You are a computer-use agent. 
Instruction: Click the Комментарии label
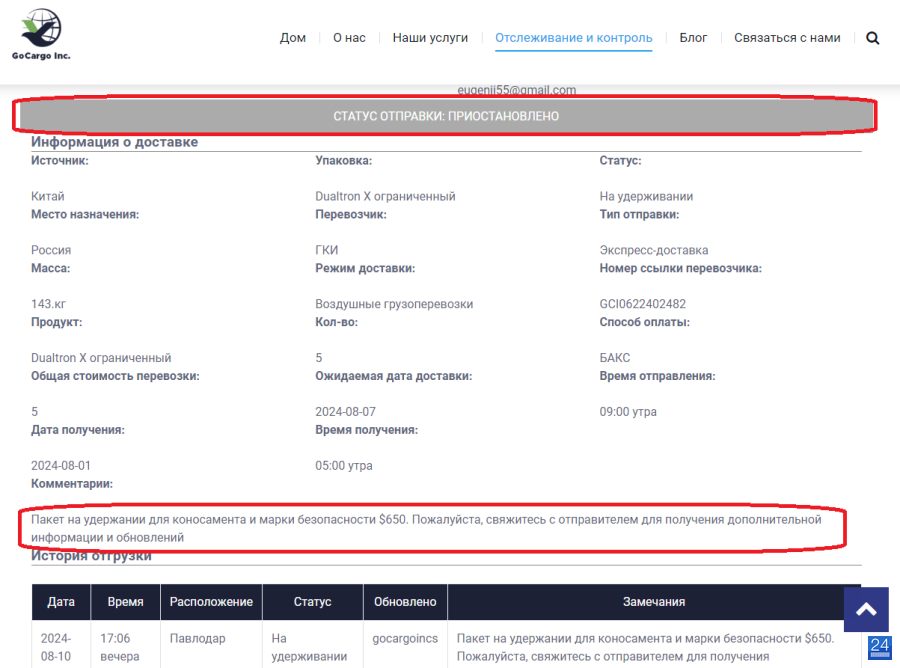[x=72, y=484]
